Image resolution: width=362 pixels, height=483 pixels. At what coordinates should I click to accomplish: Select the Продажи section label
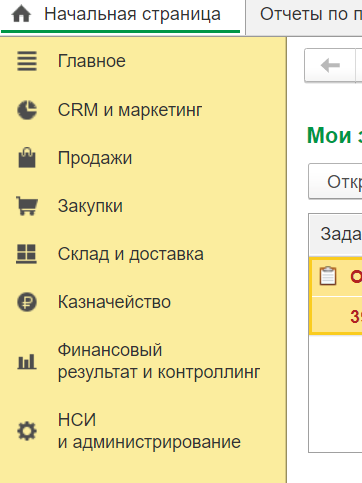coord(95,158)
